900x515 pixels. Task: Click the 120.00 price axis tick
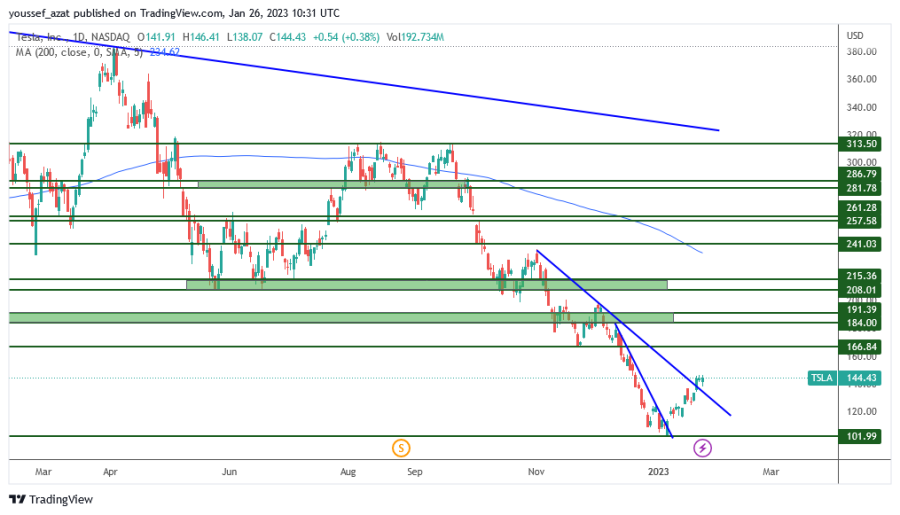tap(862, 412)
